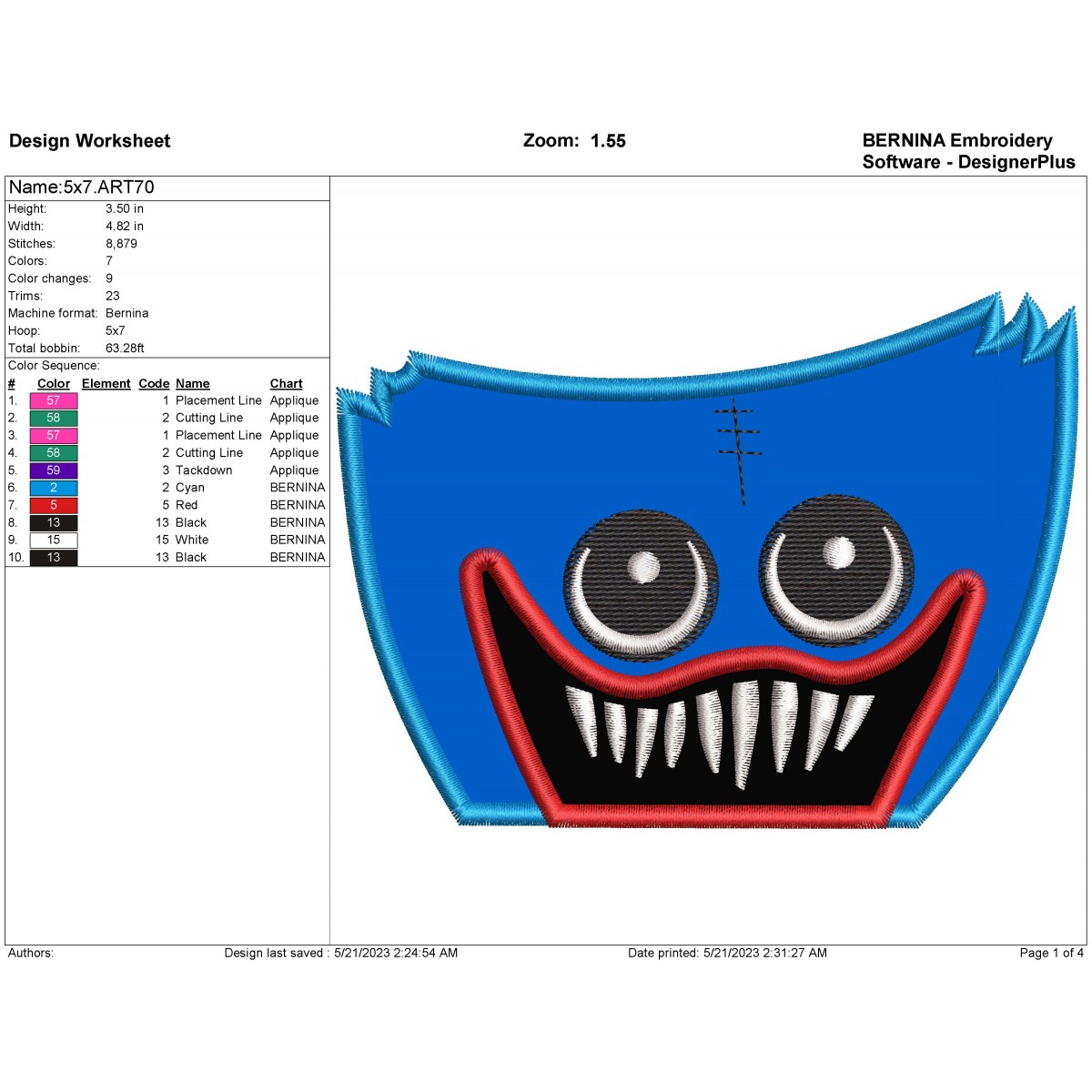Screen dimensions: 1092x1092
Task: Click the cyan color swatch numbered 2
Action: [x=54, y=488]
